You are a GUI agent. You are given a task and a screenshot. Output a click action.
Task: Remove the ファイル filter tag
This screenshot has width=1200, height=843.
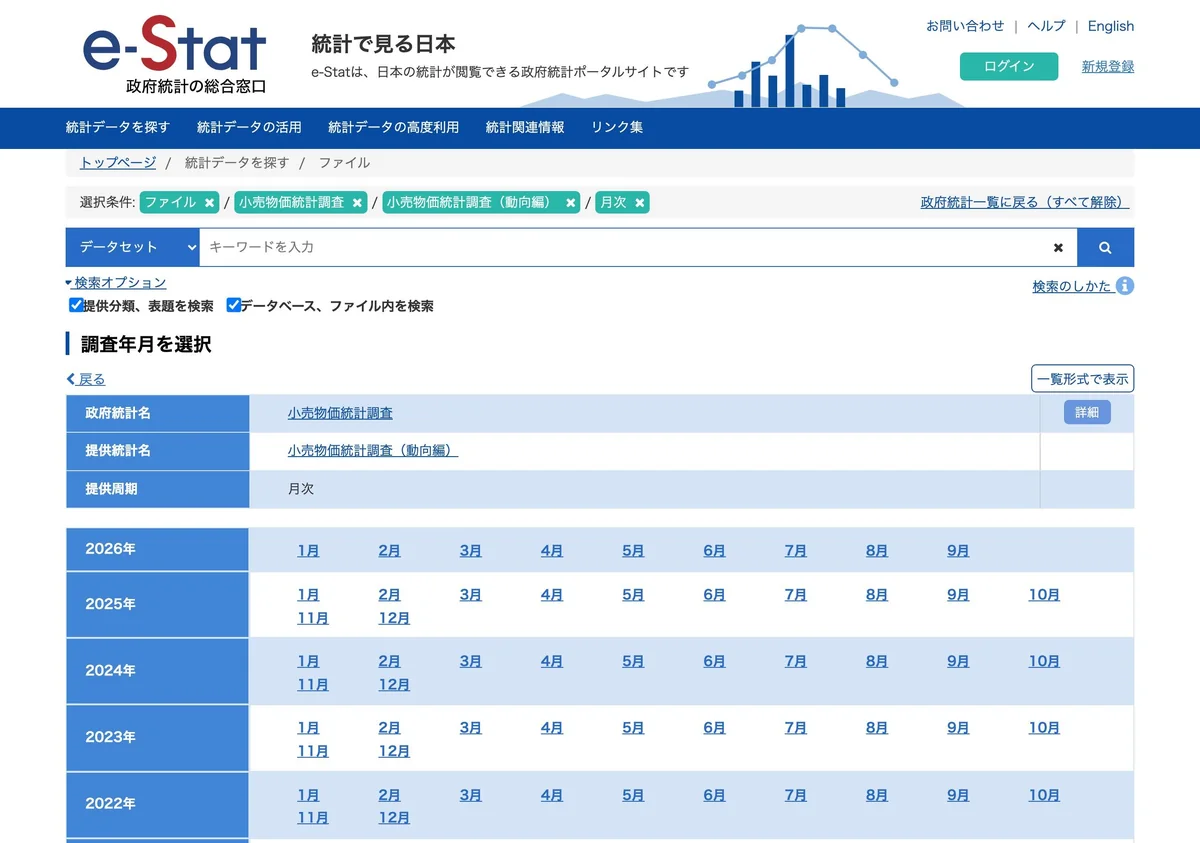tap(209, 203)
